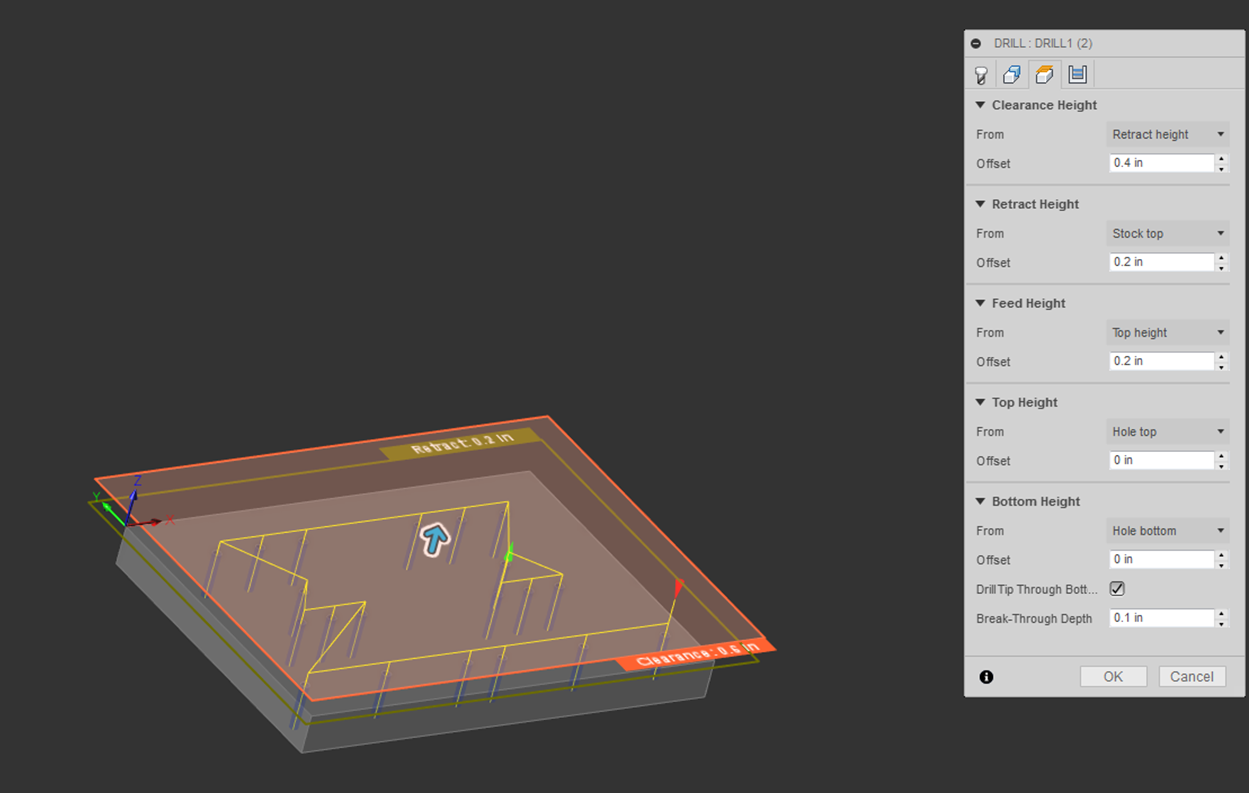
Task: Increase Clearance Height offset with up stepper
Action: (1221, 158)
